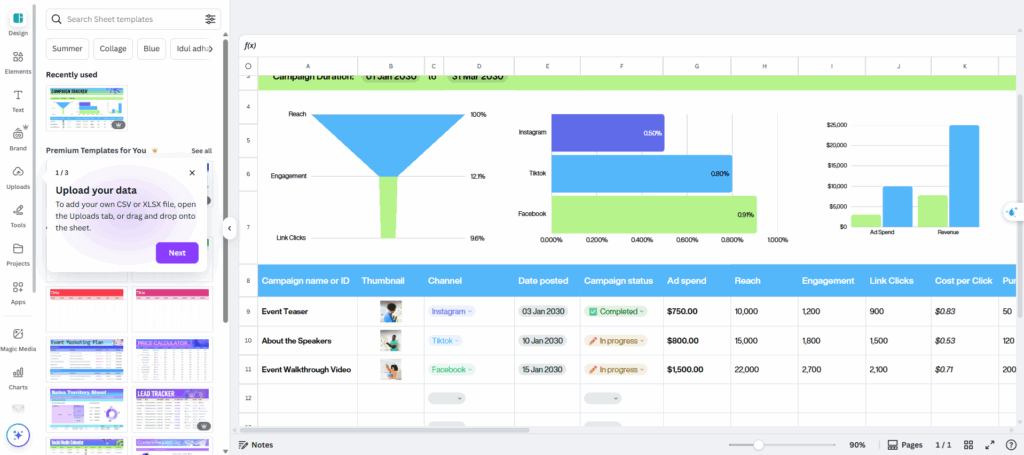
Task: Click Next in the upload tooltip
Action: (177, 253)
